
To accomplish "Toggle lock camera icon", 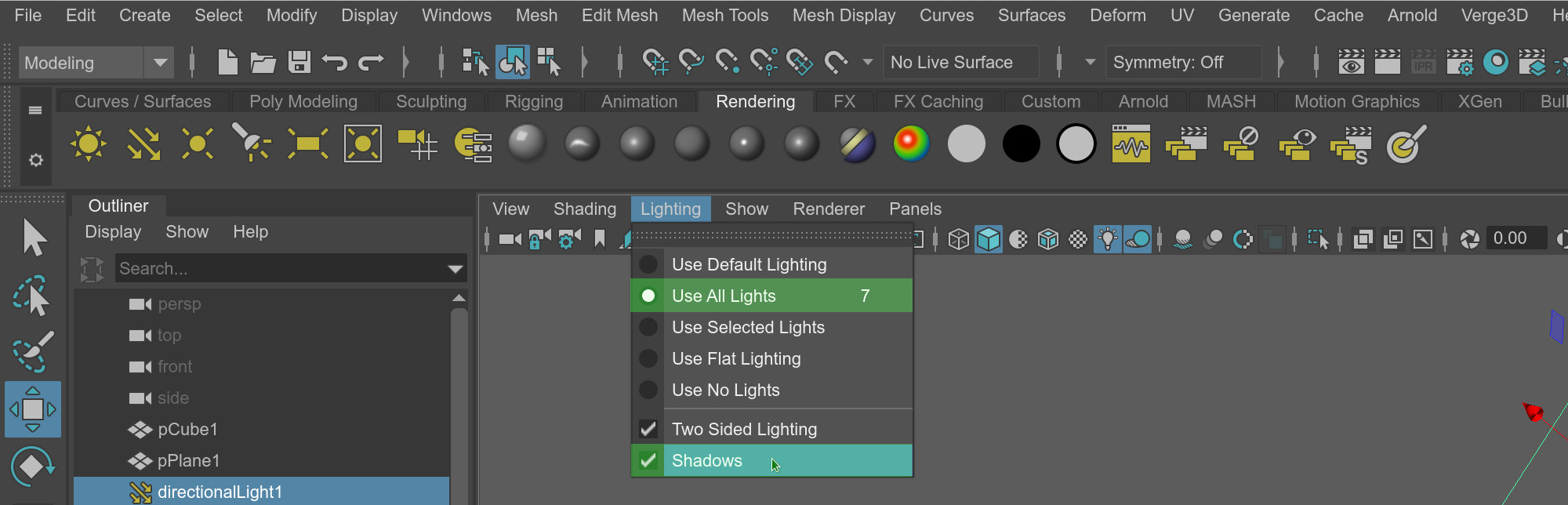I will click(539, 238).
